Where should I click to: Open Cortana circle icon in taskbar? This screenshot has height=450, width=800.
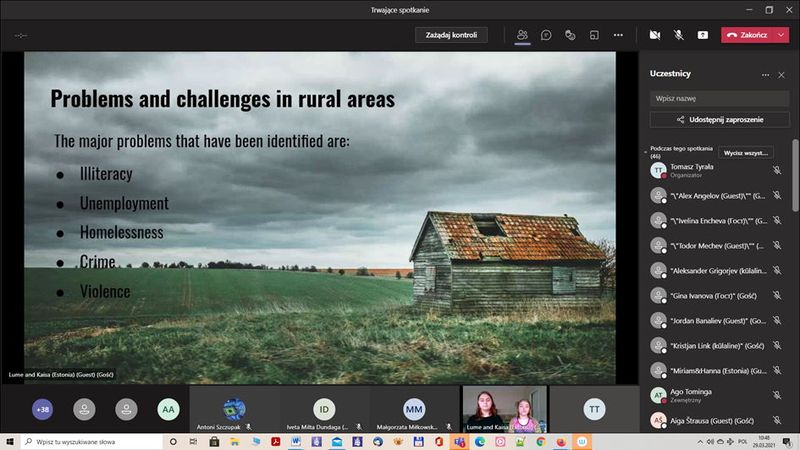tap(173, 441)
